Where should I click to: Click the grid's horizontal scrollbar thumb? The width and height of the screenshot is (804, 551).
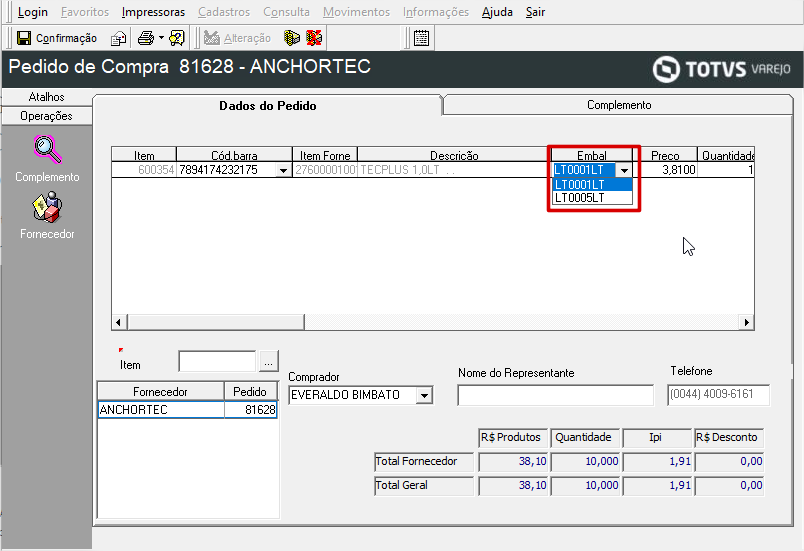click(x=216, y=322)
